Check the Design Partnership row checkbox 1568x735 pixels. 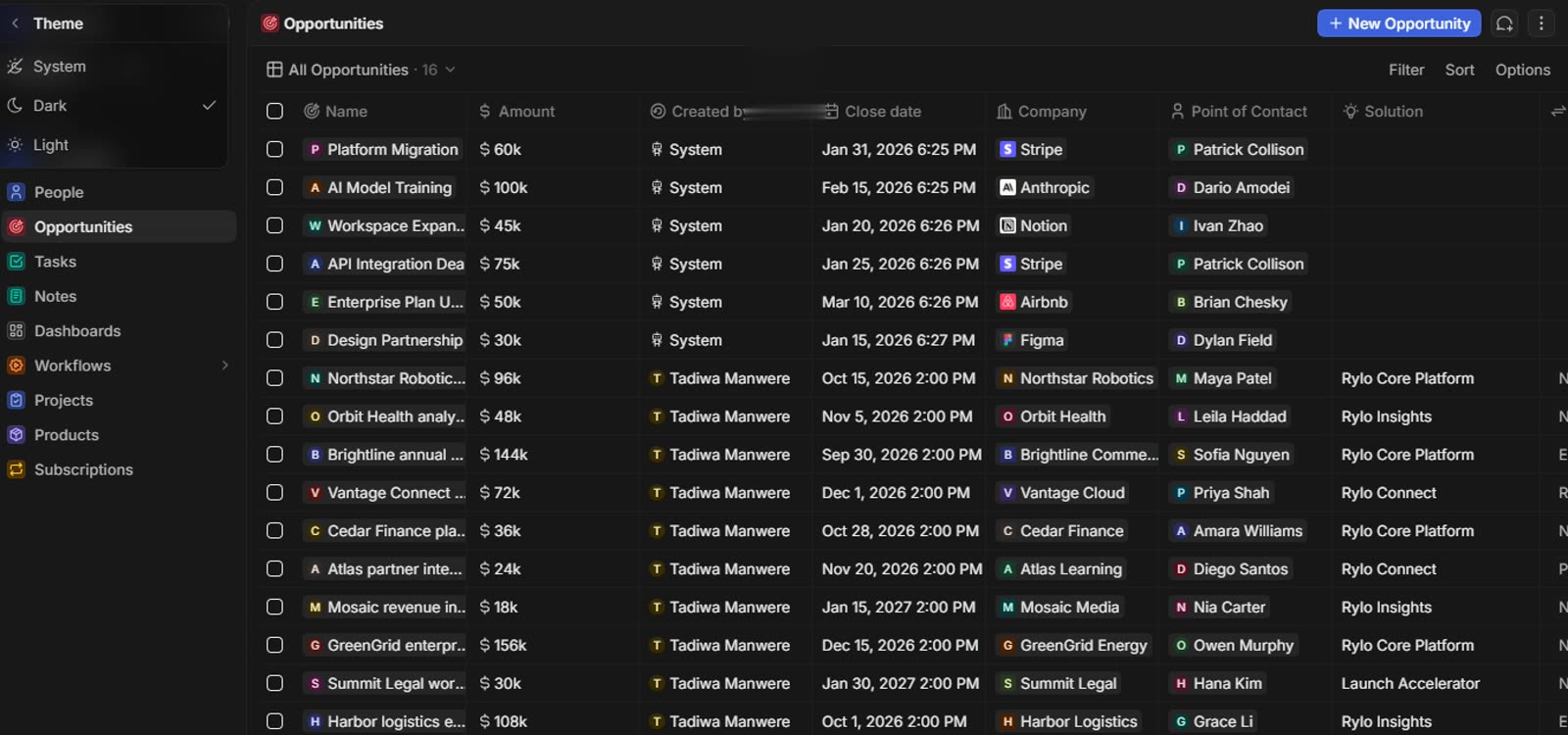point(275,340)
